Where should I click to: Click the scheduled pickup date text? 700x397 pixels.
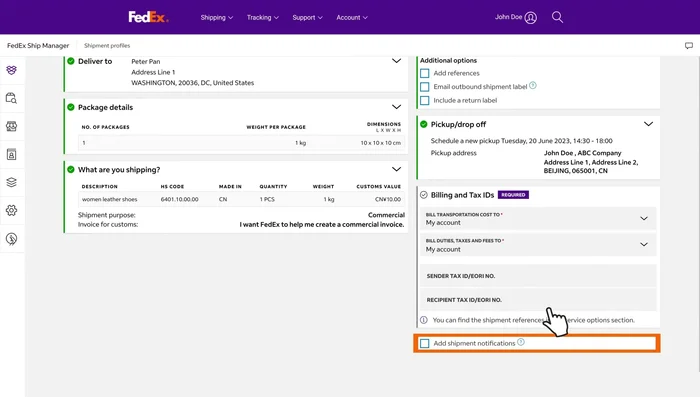coord(521,141)
